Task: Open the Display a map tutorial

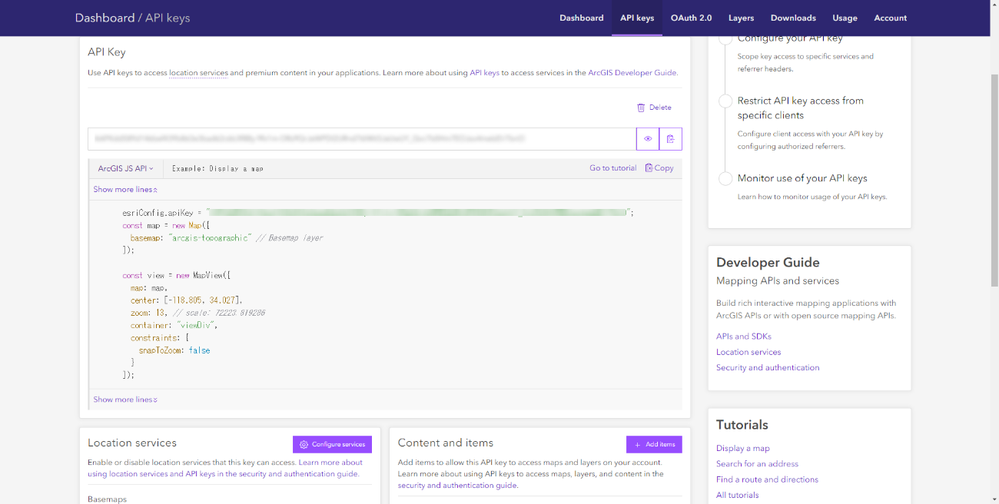Action: [x=743, y=449]
